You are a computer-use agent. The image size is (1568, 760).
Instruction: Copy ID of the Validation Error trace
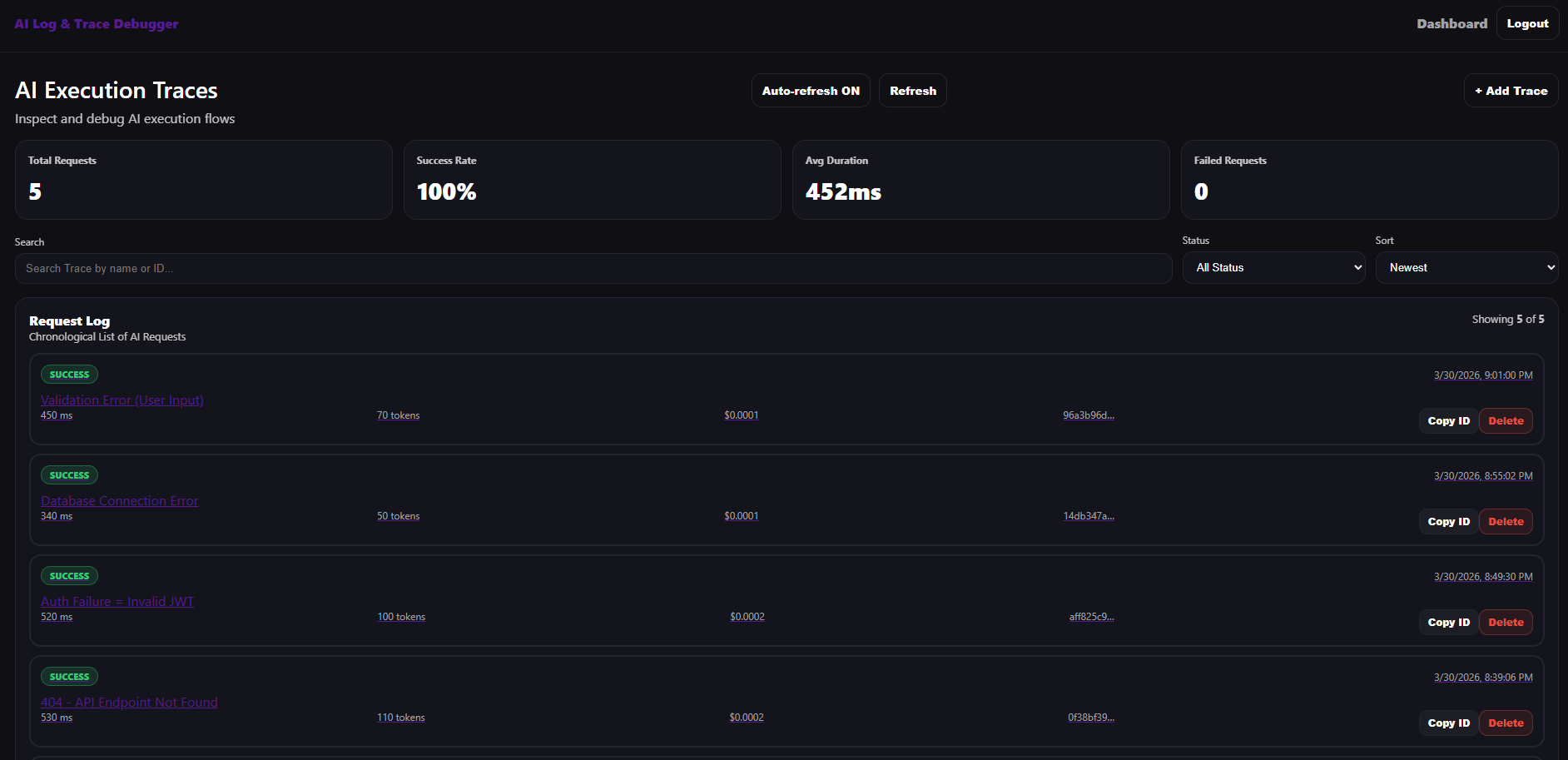1448,421
